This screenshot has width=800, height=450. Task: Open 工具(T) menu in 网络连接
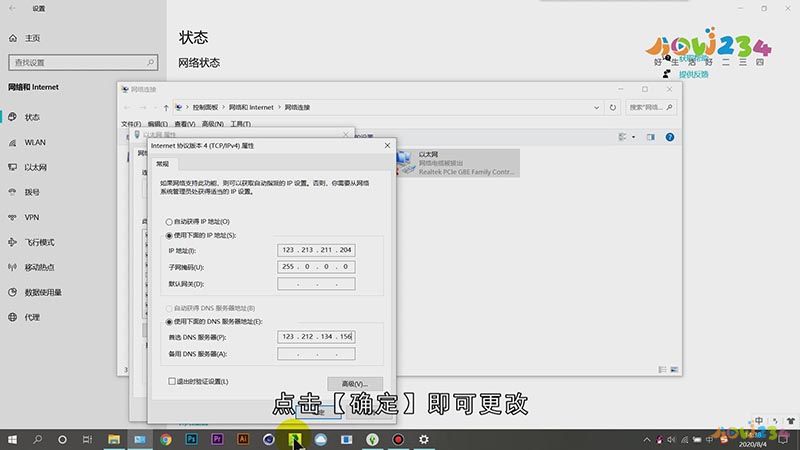pyautogui.click(x=240, y=124)
